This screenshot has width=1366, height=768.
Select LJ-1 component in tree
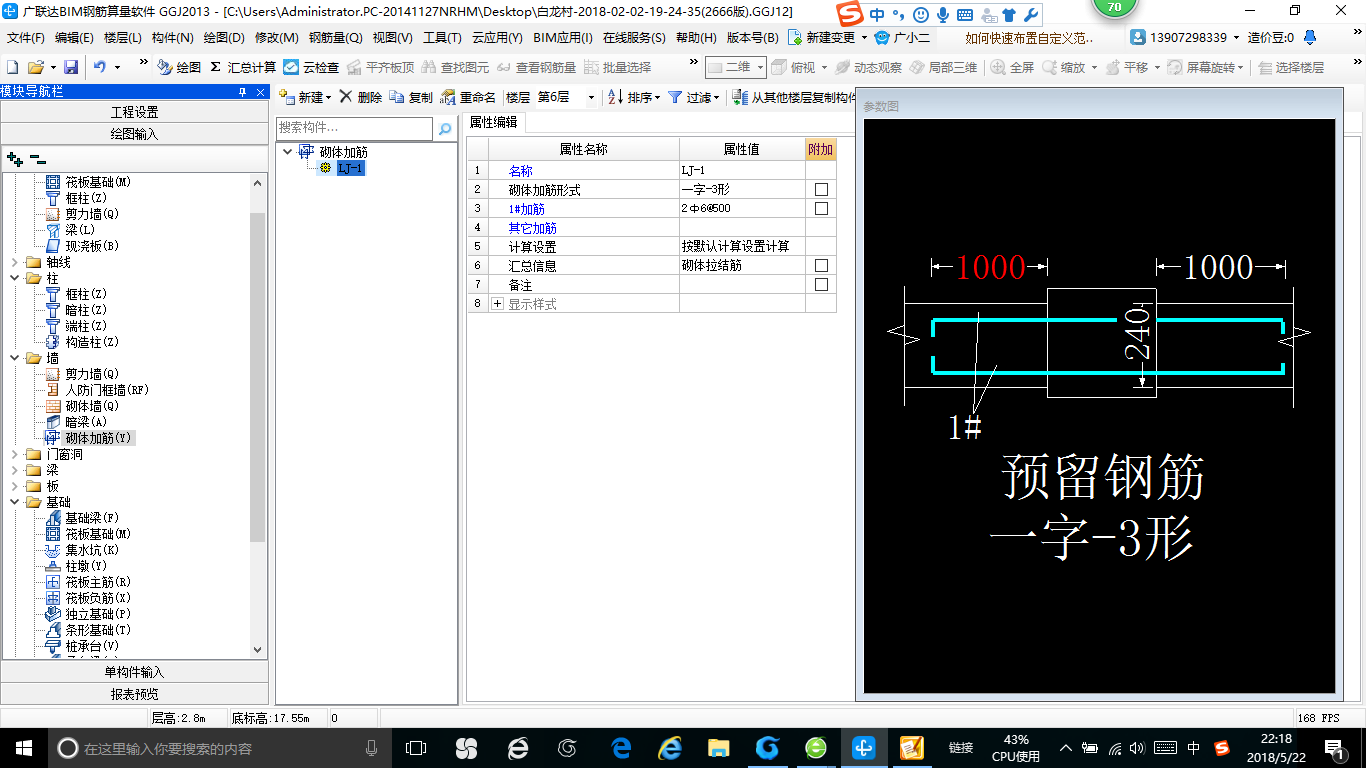(351, 168)
